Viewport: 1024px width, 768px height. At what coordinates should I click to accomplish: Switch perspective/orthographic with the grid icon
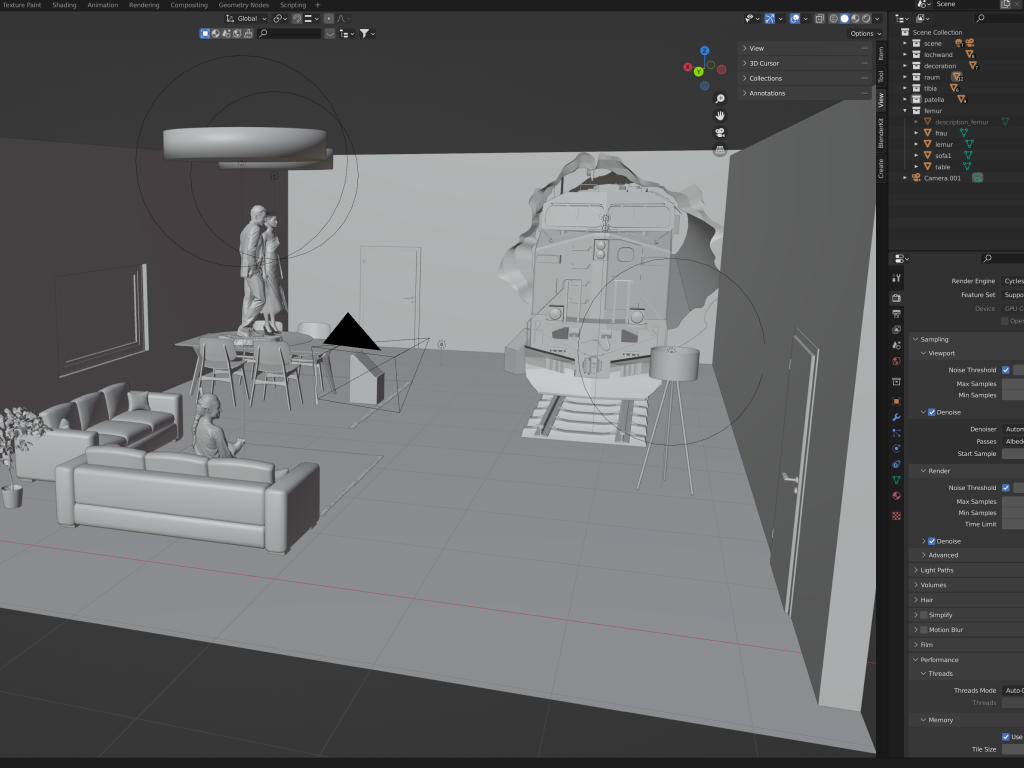720,150
